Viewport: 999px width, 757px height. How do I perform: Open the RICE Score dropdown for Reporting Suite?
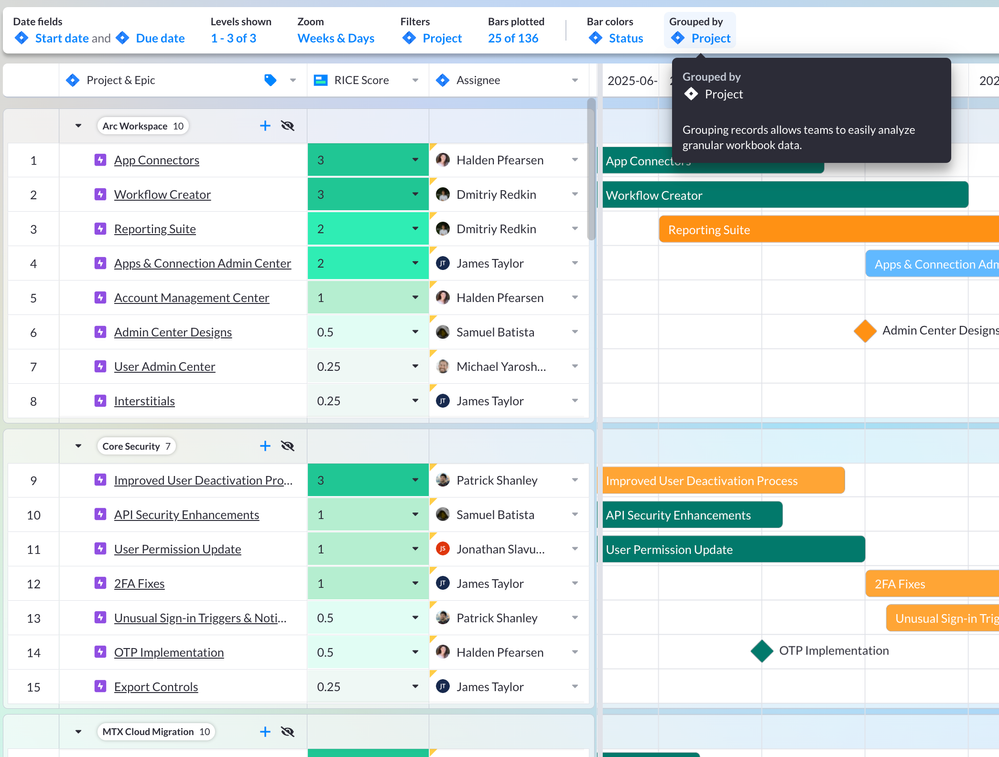click(414, 228)
